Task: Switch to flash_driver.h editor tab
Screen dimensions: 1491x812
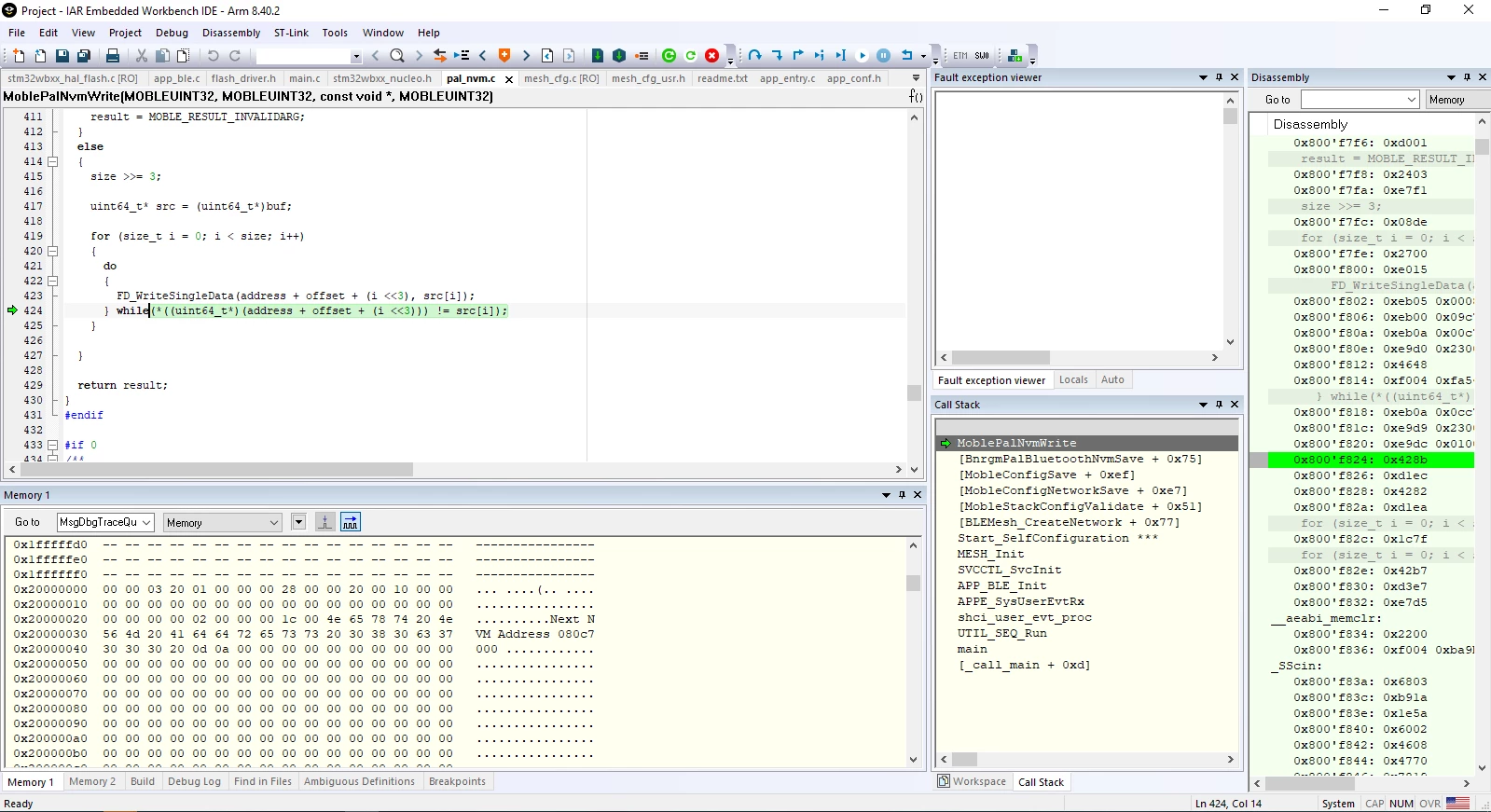Action: (x=243, y=78)
